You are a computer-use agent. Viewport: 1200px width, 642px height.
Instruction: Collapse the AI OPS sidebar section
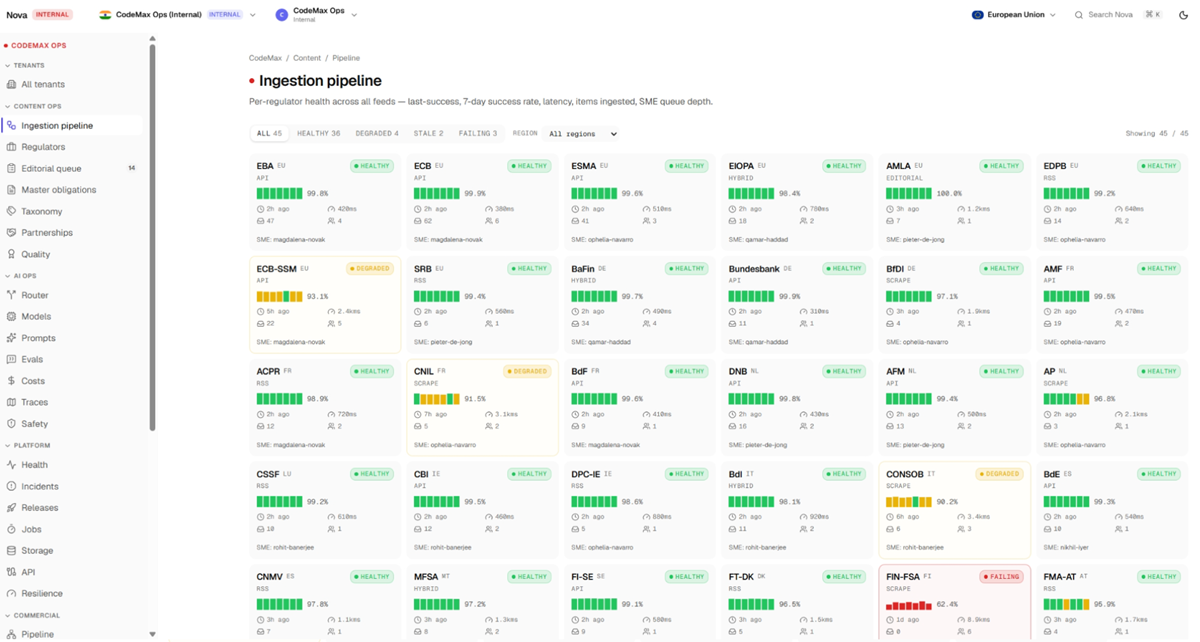tap(21, 276)
